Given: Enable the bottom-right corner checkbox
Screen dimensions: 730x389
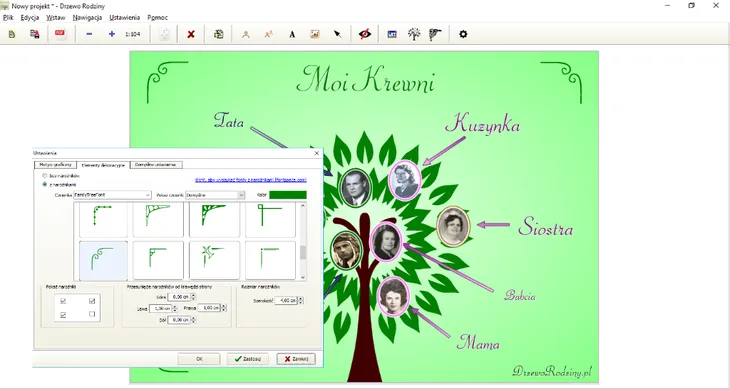Looking at the screenshot, I should pos(92,315).
